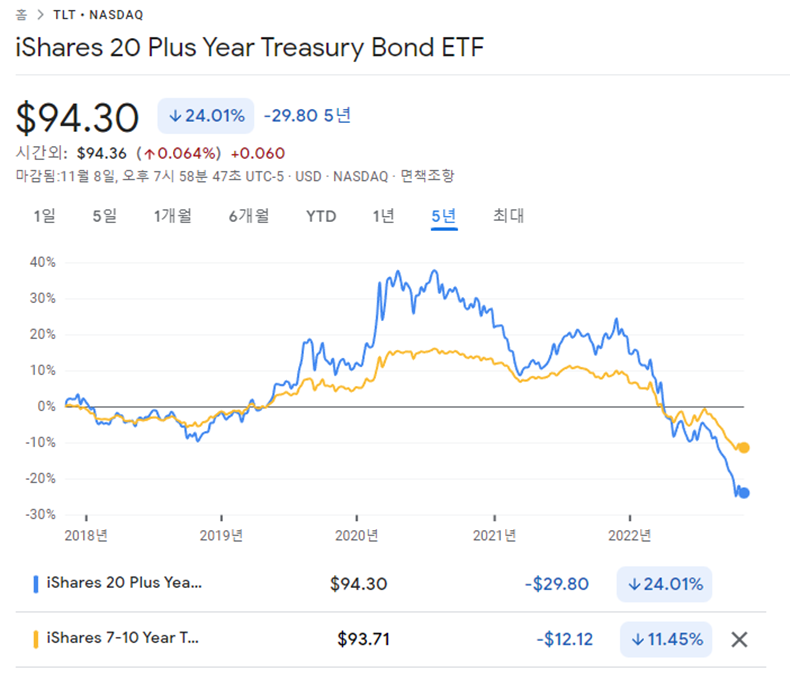The width and height of the screenshot is (790, 679).
Task: Switch to the 1개월 range tab
Action: click(173, 216)
